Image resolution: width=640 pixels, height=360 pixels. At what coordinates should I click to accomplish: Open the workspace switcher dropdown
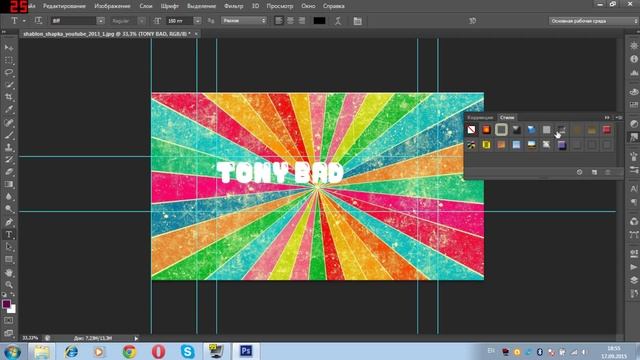coord(593,21)
